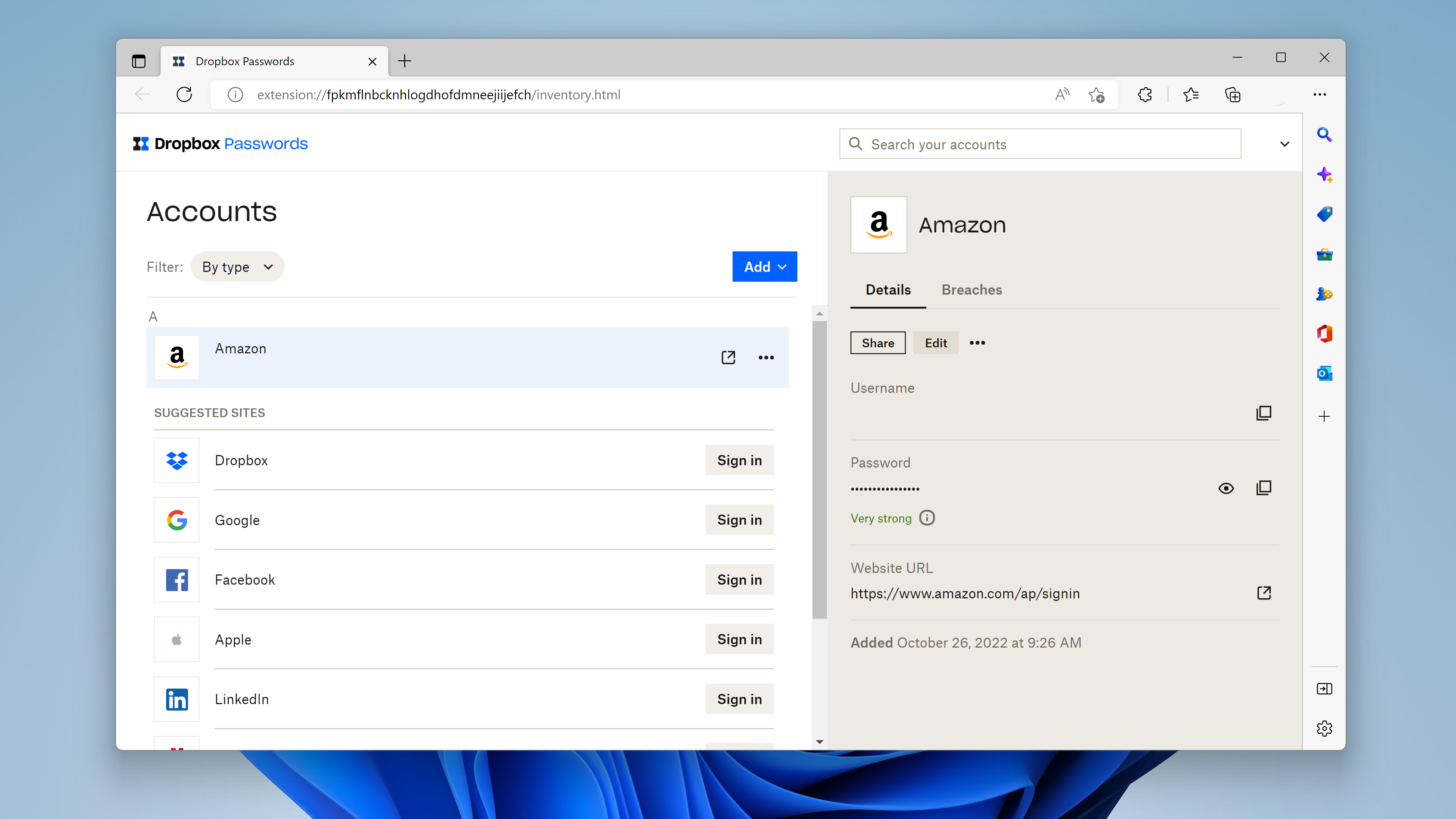
Task: Click the 'Very strong' password label
Action: [x=880, y=518]
